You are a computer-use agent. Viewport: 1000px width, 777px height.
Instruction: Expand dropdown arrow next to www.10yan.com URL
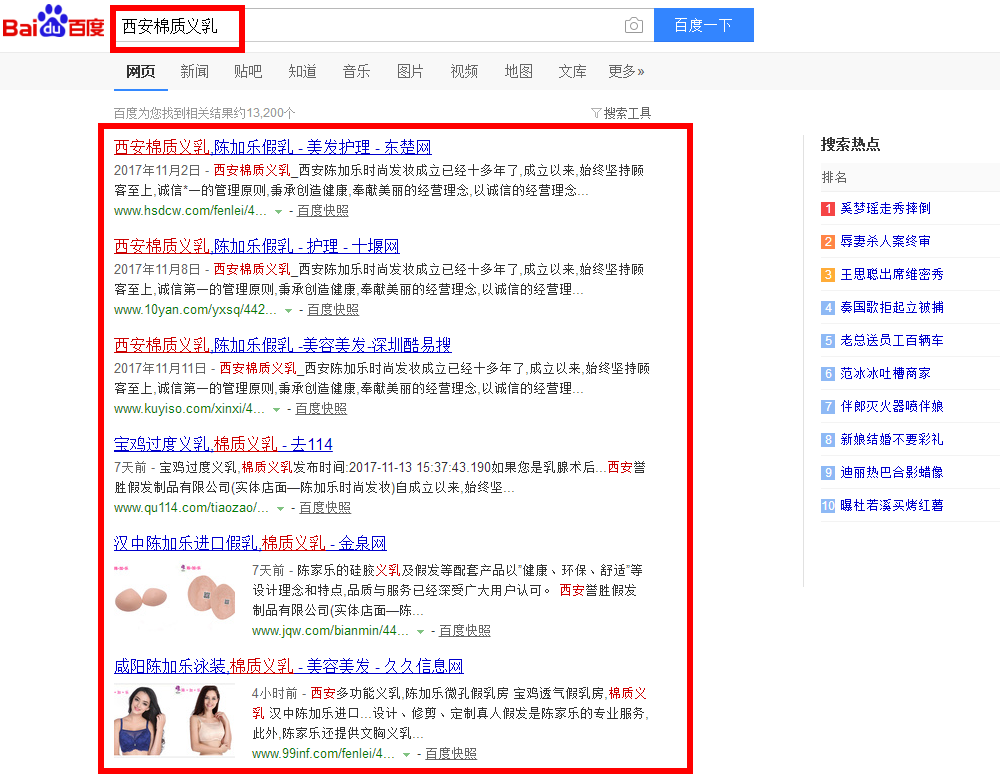tap(288, 310)
